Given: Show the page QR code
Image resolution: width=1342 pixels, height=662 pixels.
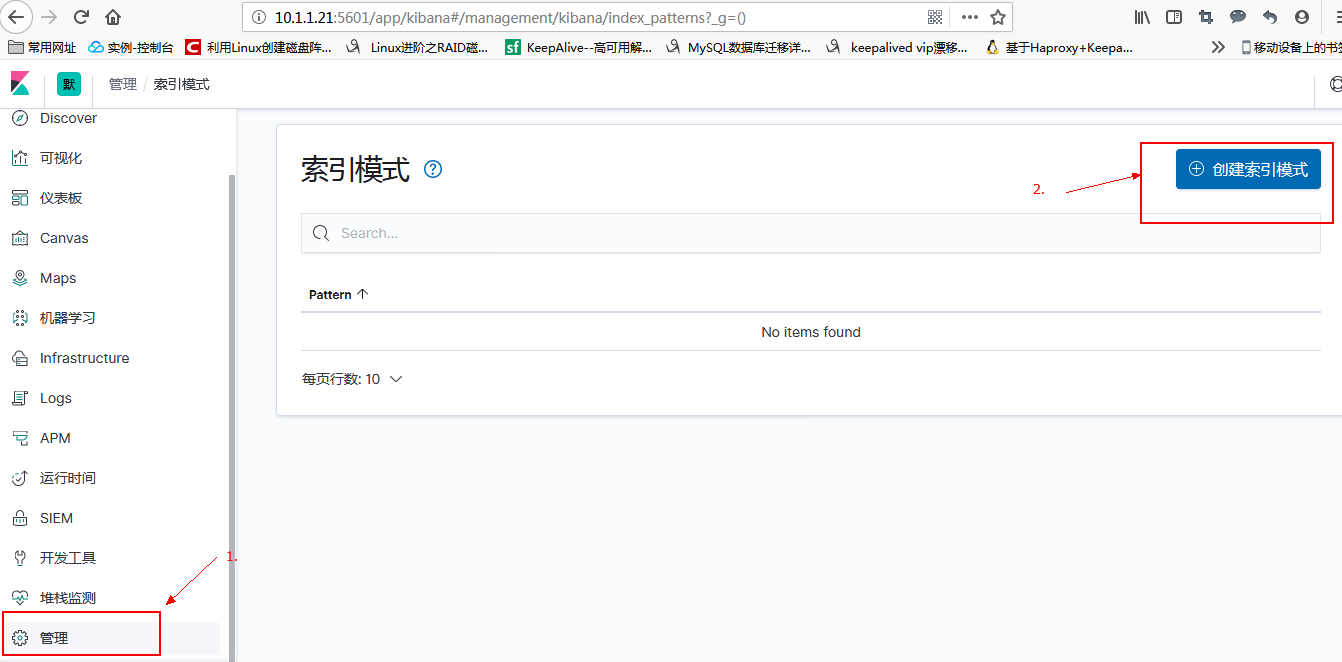Looking at the screenshot, I should click(935, 17).
